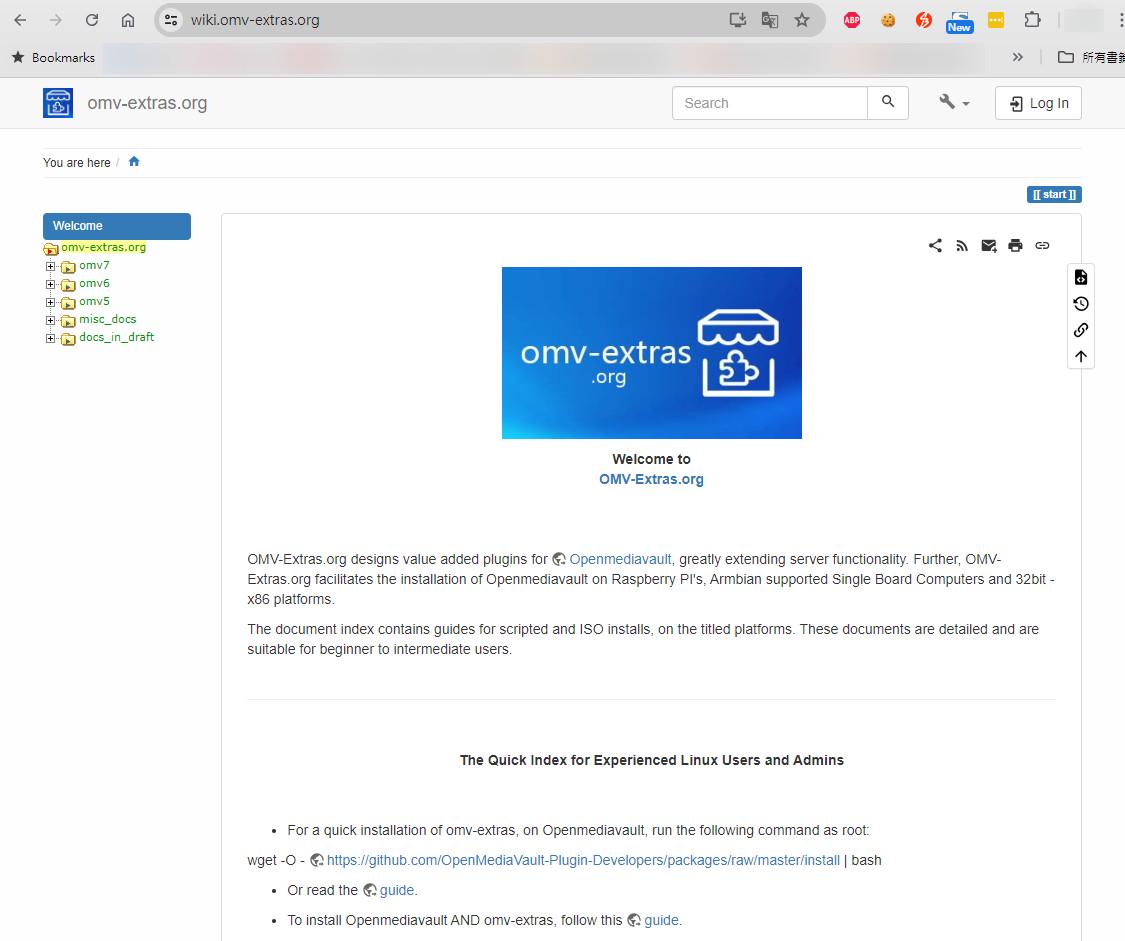This screenshot has height=941, width=1125.
Task: Focus the wiki Search input field
Action: click(770, 103)
